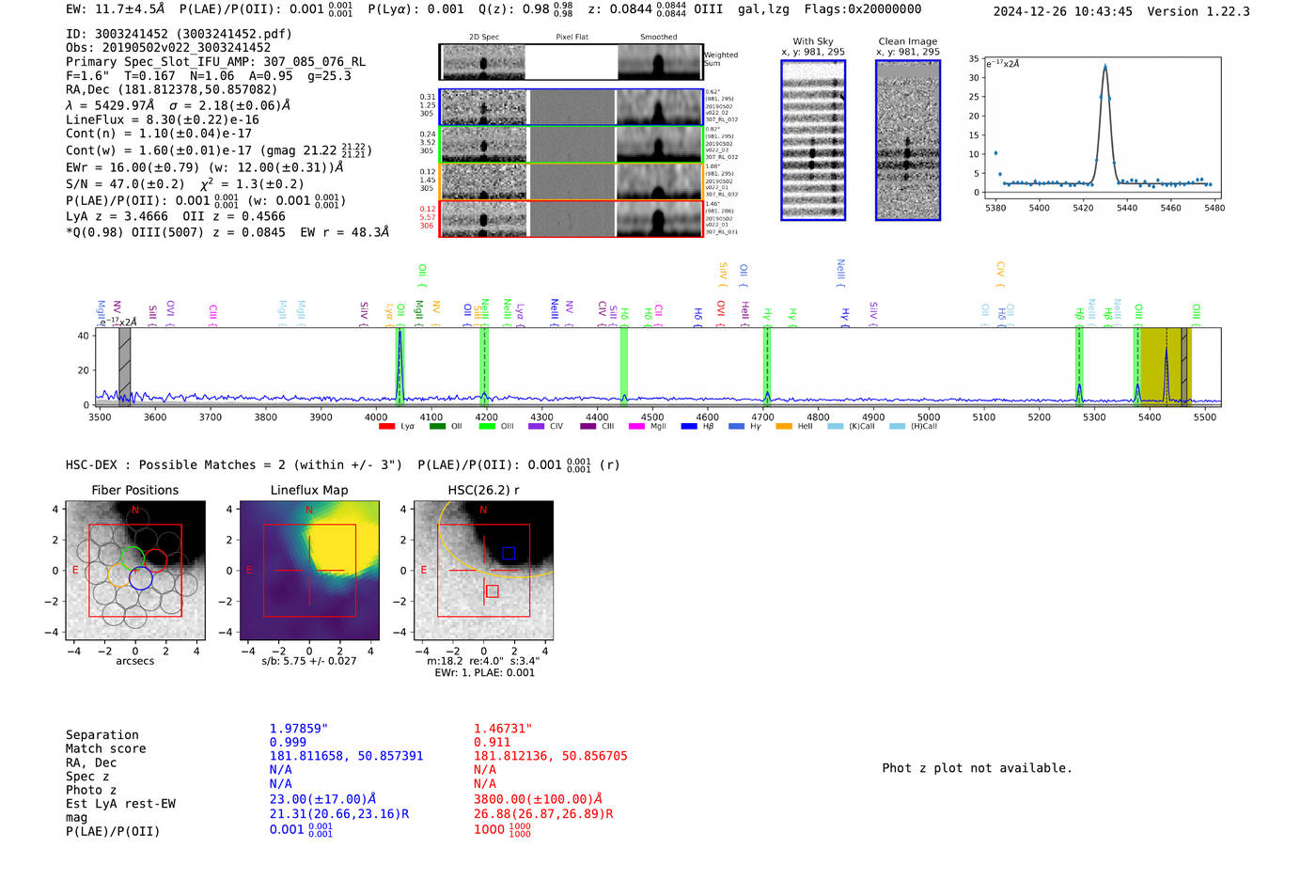1316x896 pixels.
Task: Click the small red square marker in HSC image
Action: pos(493,591)
